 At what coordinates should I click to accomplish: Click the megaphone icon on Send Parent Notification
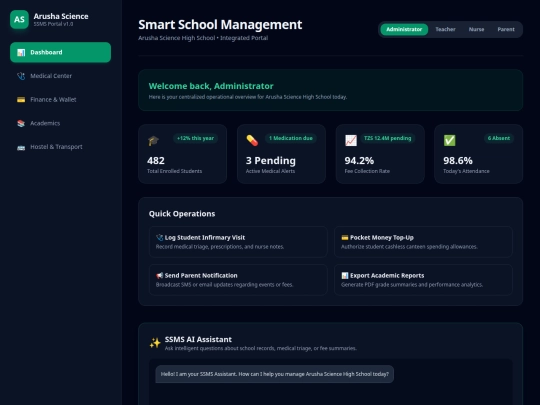point(159,276)
